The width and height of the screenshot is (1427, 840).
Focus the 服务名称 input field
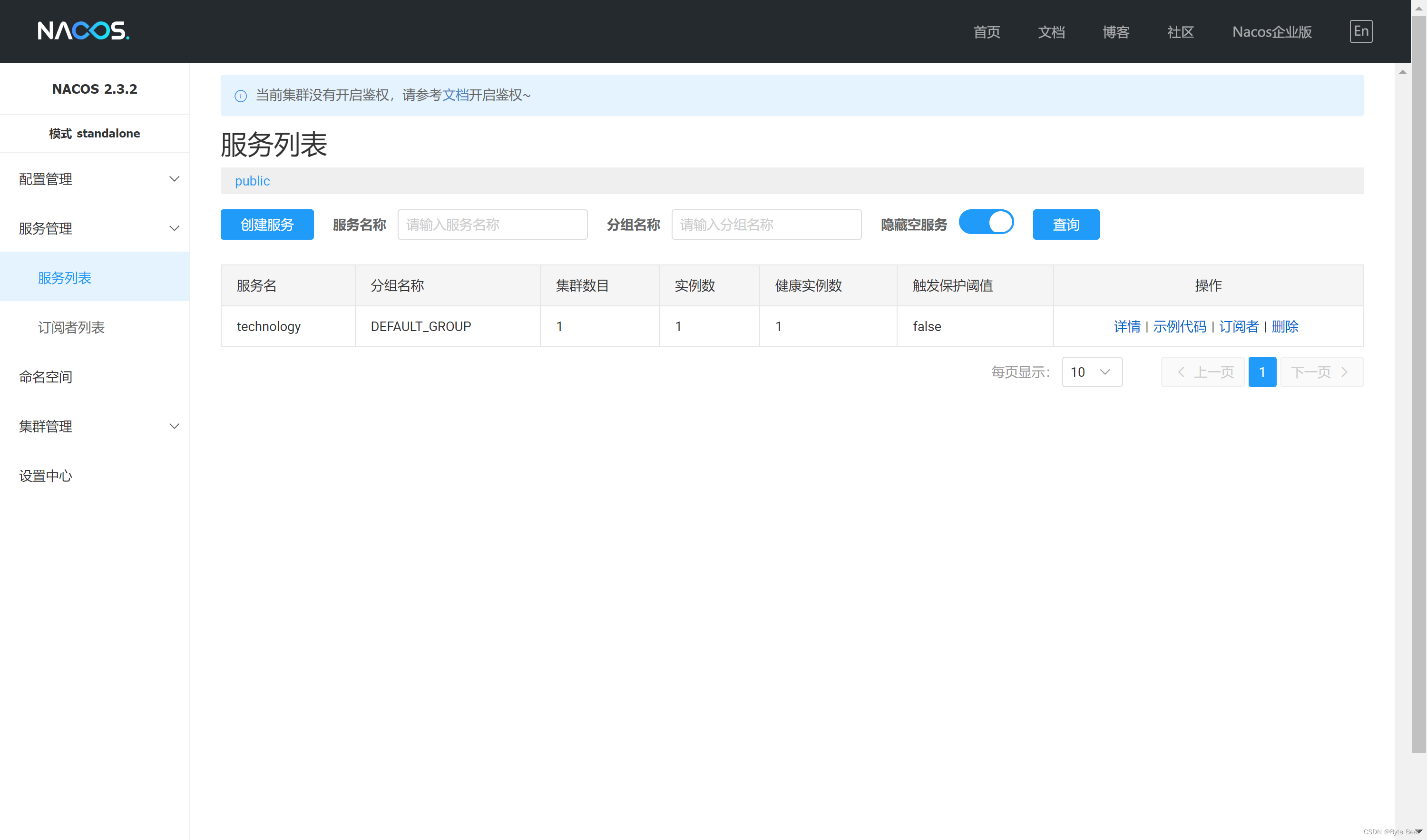coord(492,225)
